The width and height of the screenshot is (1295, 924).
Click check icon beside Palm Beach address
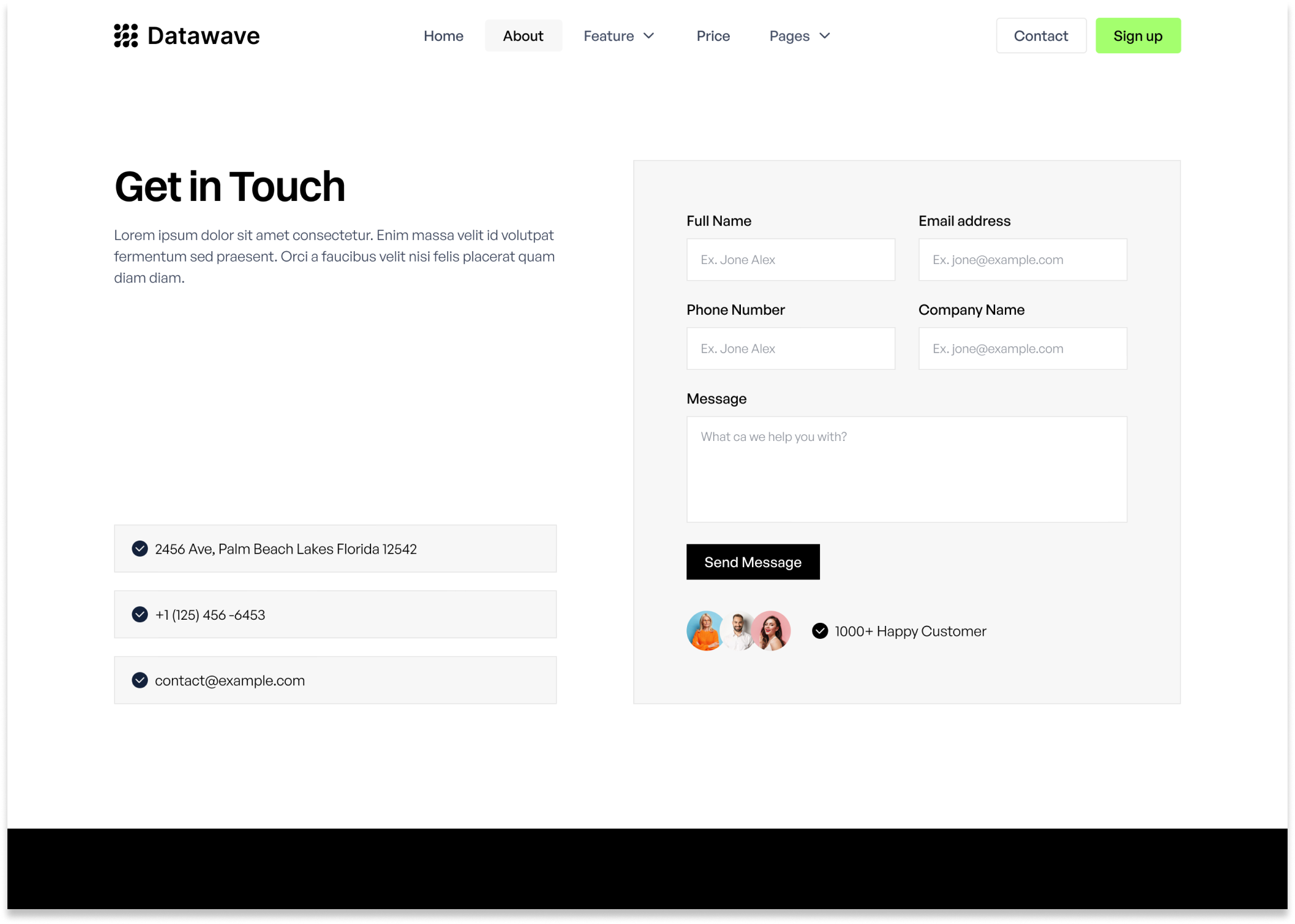[x=140, y=549]
